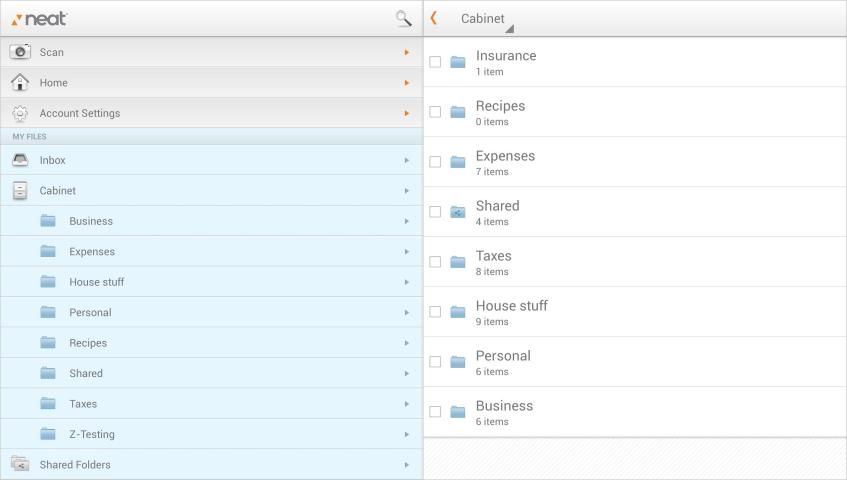The width and height of the screenshot is (847, 480).
Task: Expand the House stuff sidebar arrow
Action: [x=406, y=282]
